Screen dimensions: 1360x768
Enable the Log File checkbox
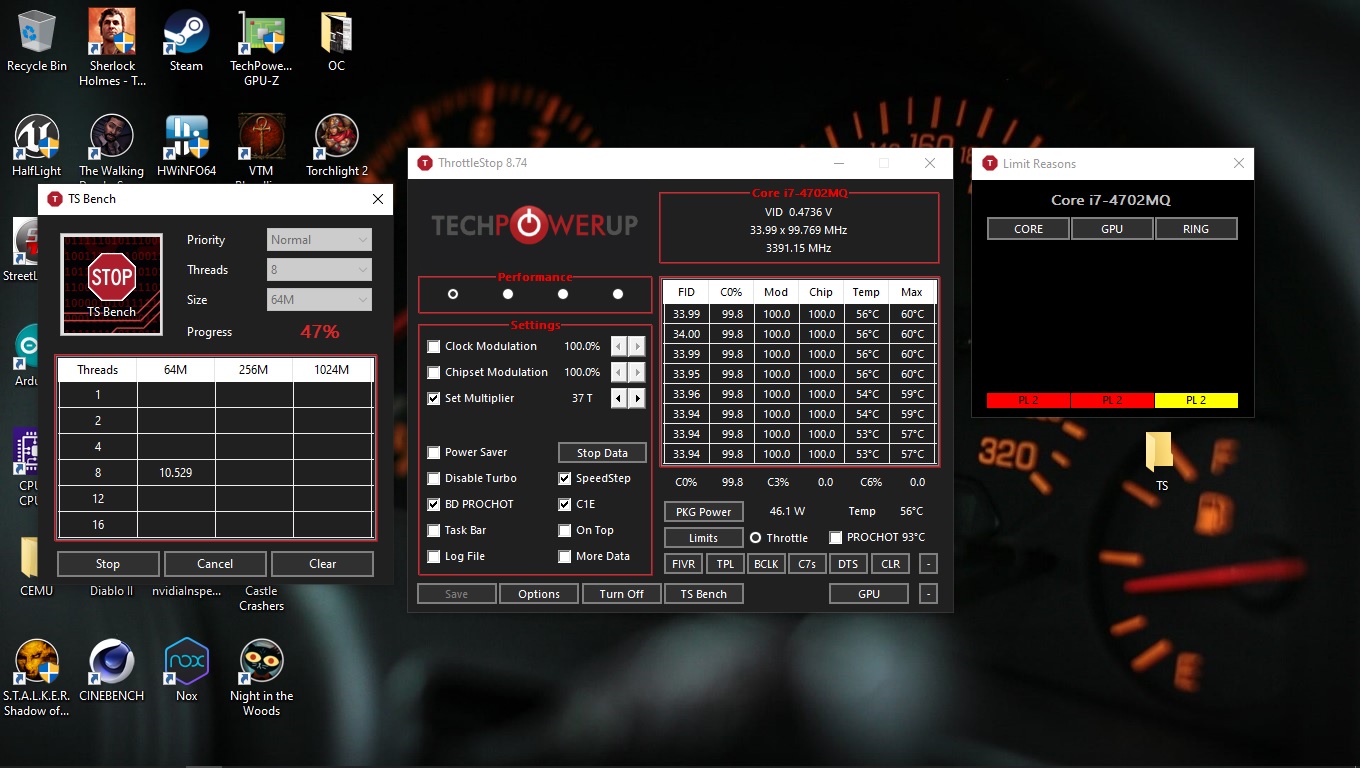(434, 557)
